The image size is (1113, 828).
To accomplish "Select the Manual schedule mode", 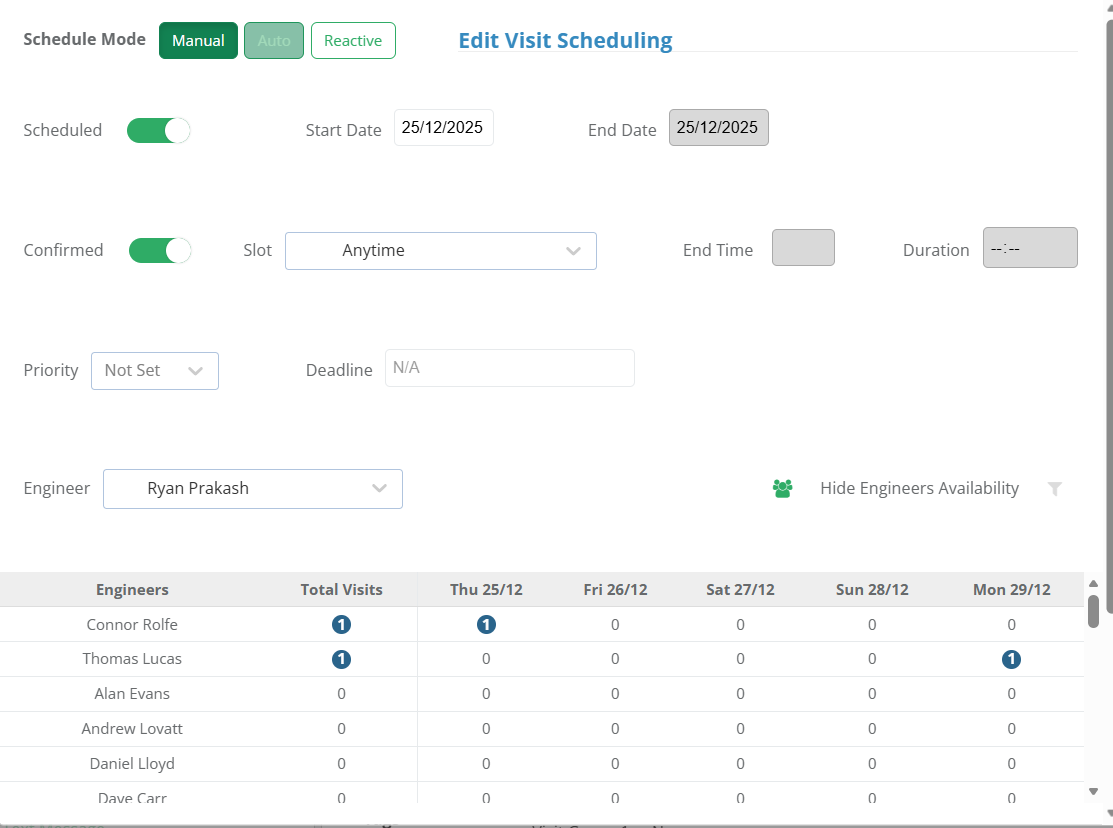I will click(x=198, y=40).
